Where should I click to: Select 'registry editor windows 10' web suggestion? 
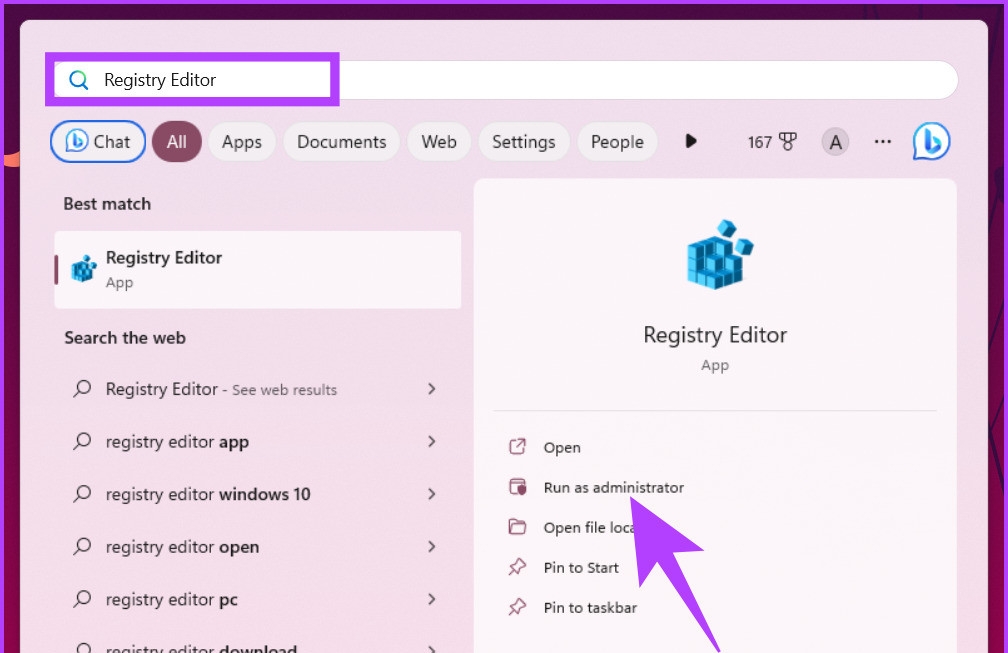click(258, 494)
